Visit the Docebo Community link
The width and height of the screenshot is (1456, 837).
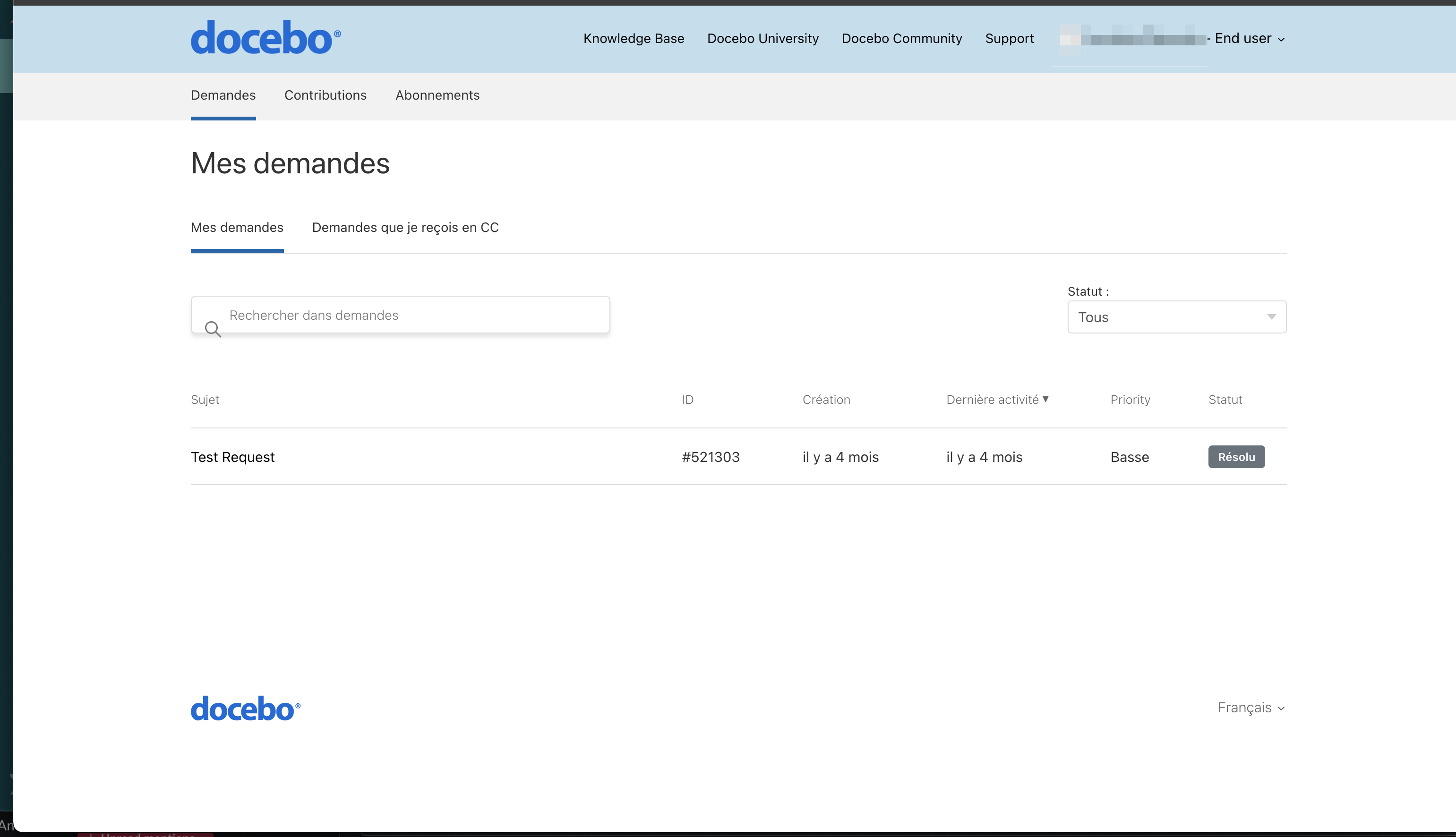click(x=901, y=39)
